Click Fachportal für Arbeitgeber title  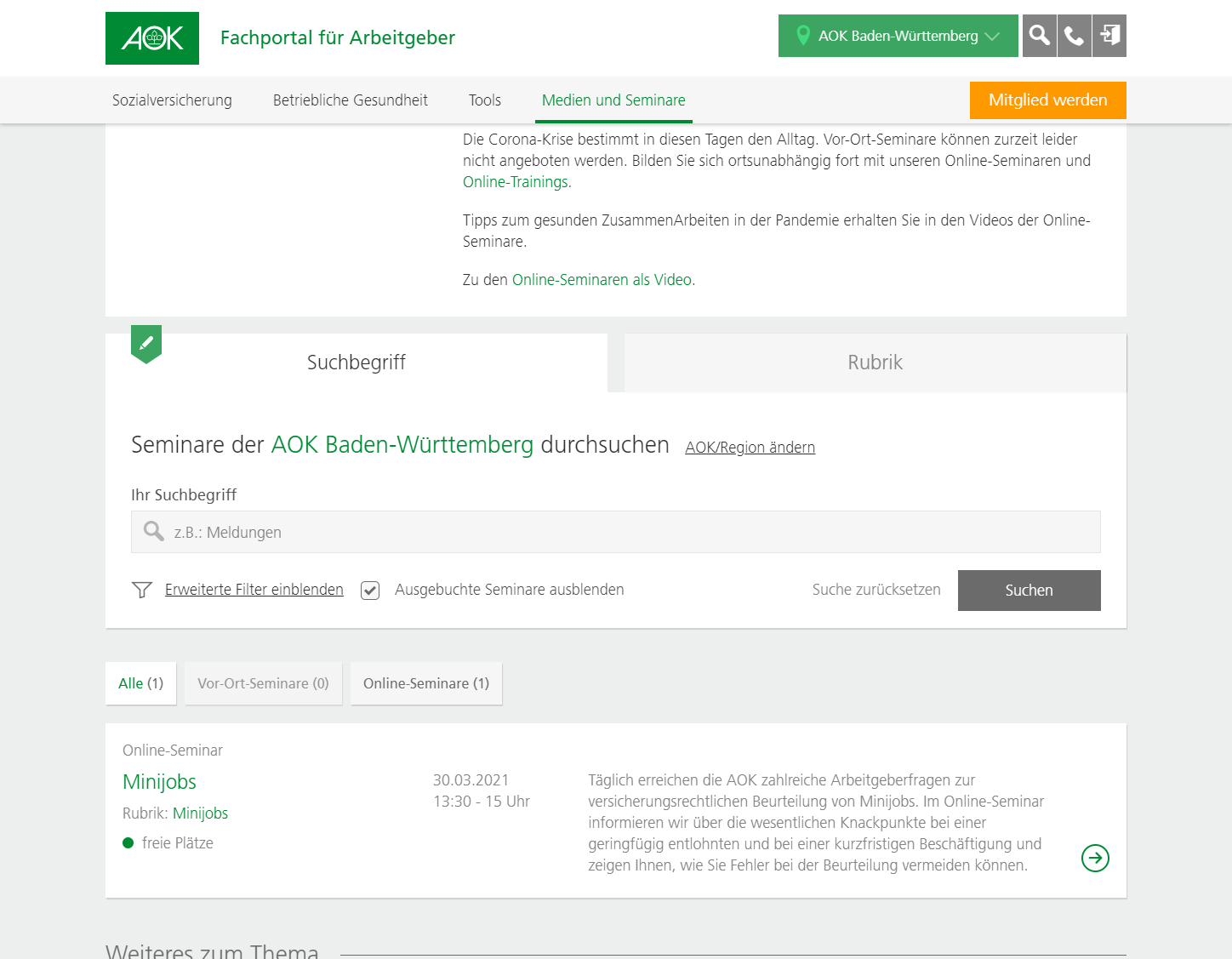pos(338,37)
